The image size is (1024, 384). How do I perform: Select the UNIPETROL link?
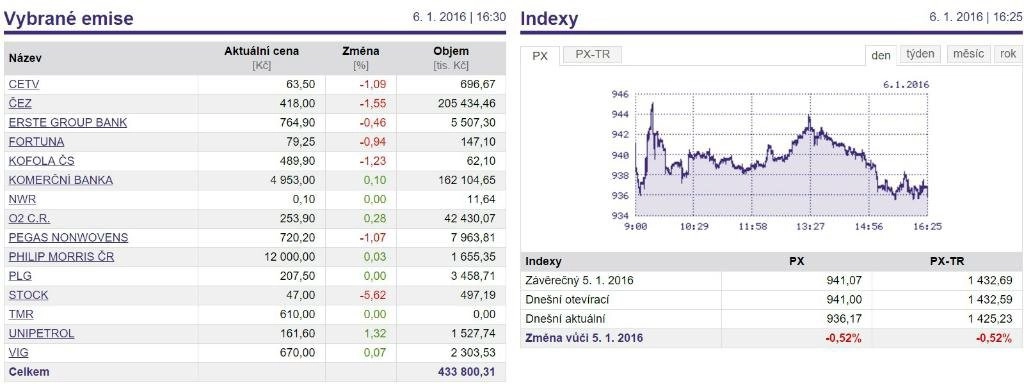click(42, 334)
